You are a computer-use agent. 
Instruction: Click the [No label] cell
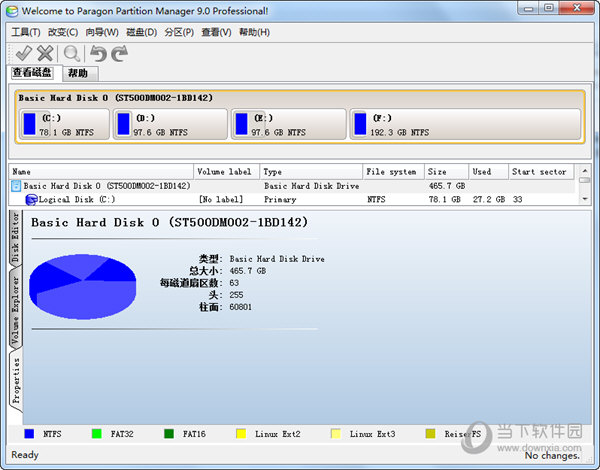(x=221, y=199)
